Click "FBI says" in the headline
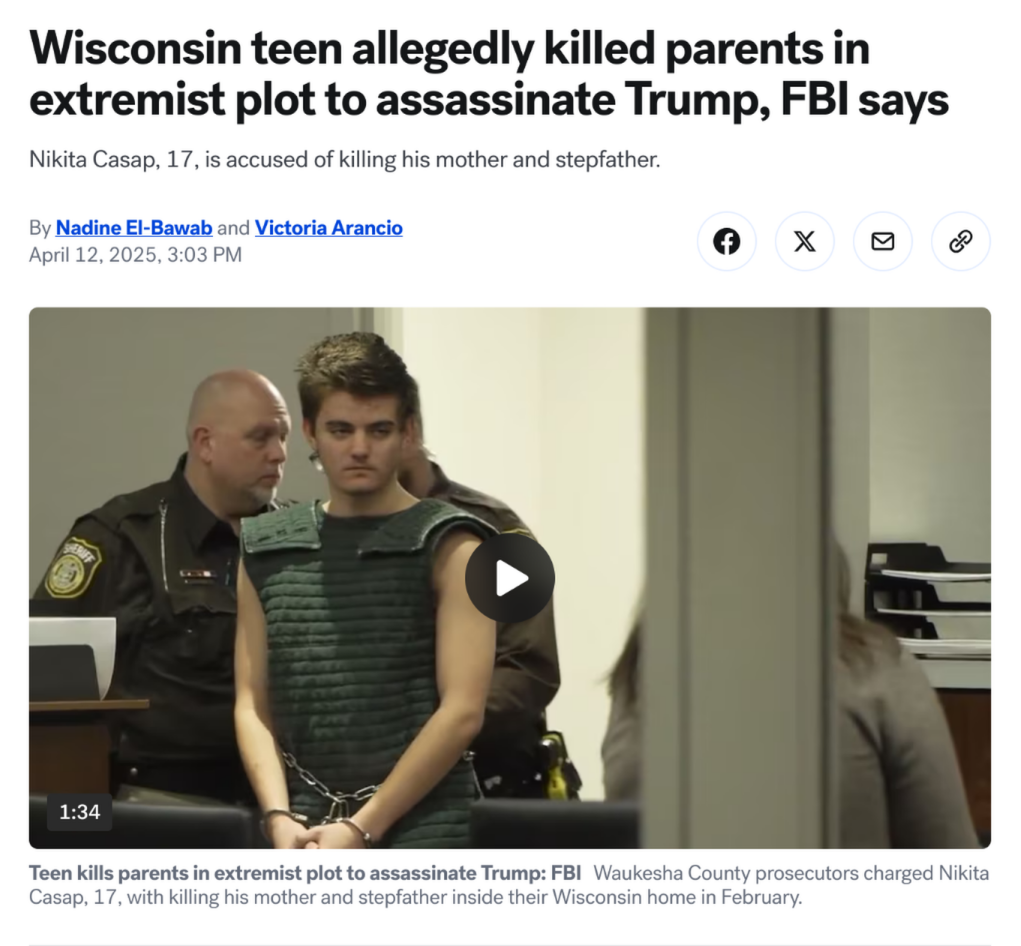The image size is (1021, 946). coord(865,99)
